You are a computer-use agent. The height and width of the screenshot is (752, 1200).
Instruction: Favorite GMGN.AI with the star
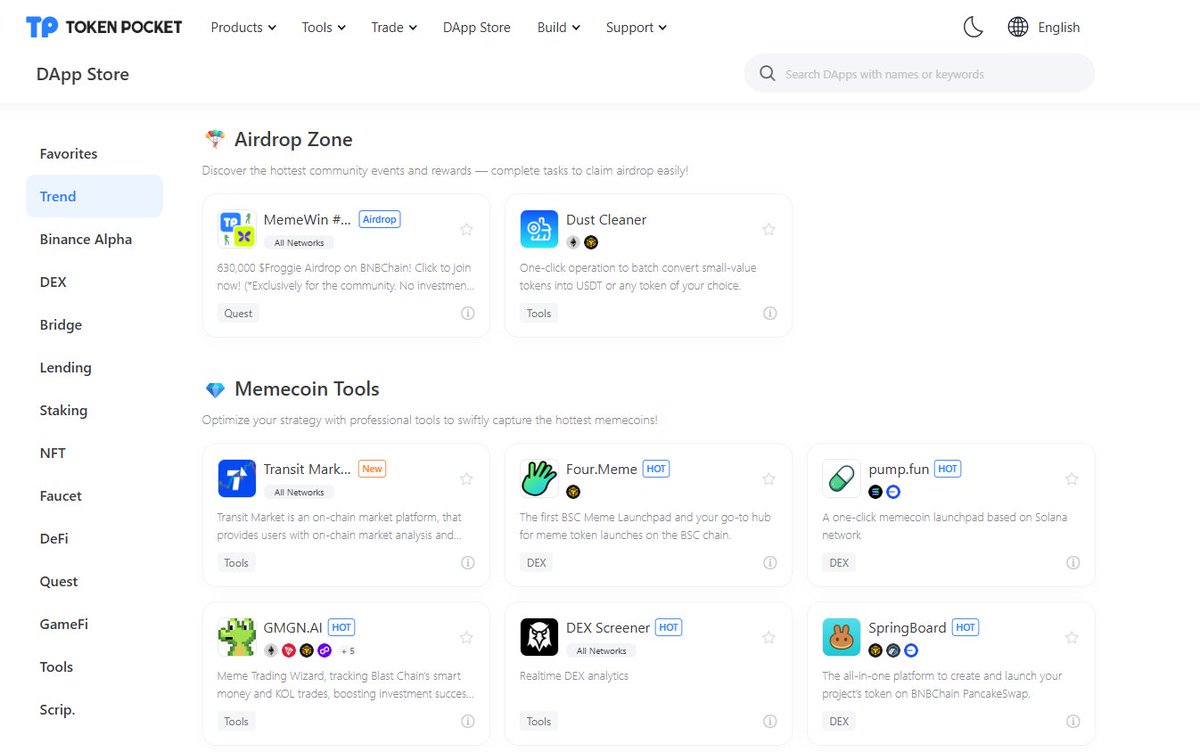[466, 637]
